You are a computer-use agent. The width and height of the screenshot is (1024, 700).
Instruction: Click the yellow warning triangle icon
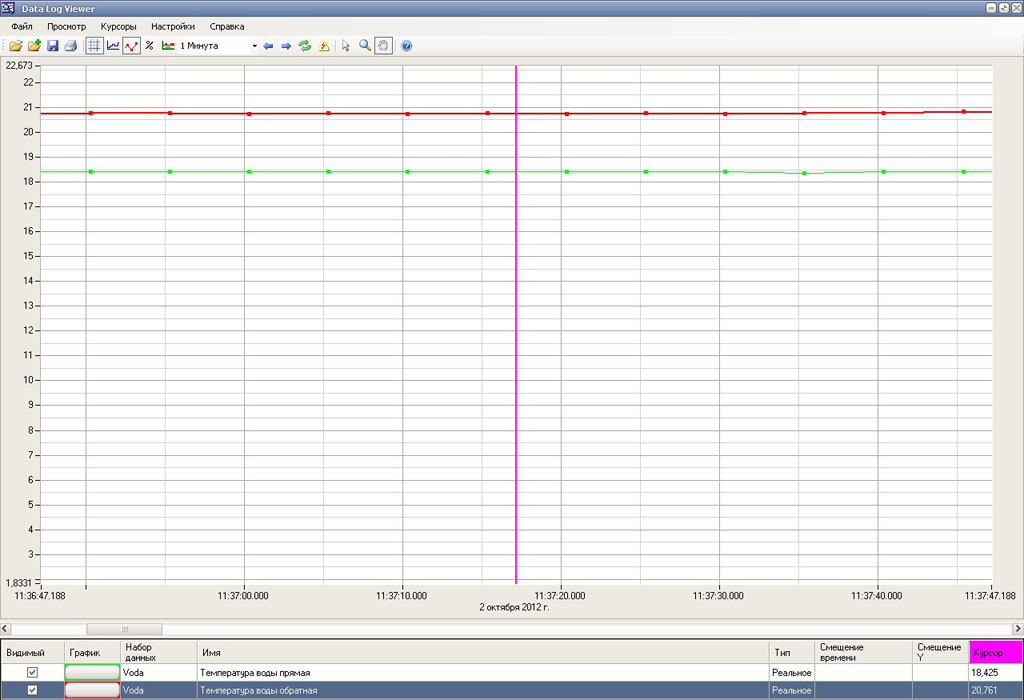pos(324,46)
